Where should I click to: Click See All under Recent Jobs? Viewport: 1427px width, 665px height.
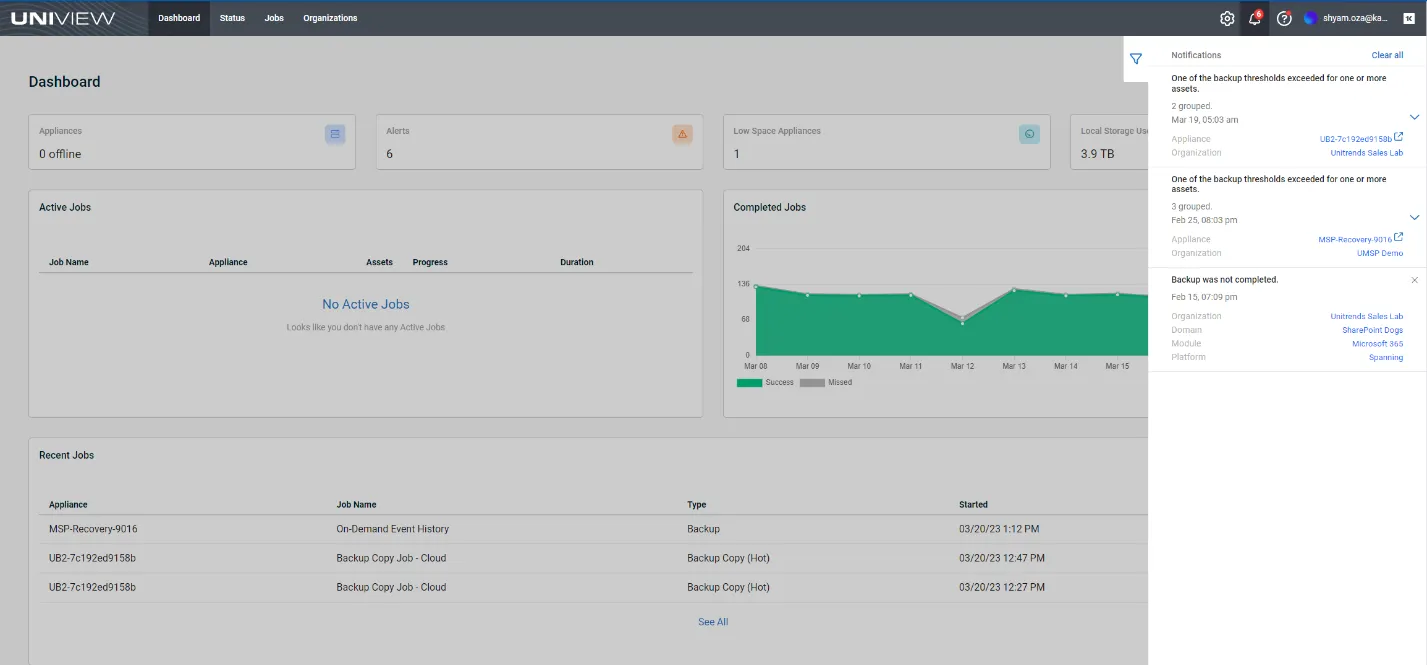click(713, 622)
